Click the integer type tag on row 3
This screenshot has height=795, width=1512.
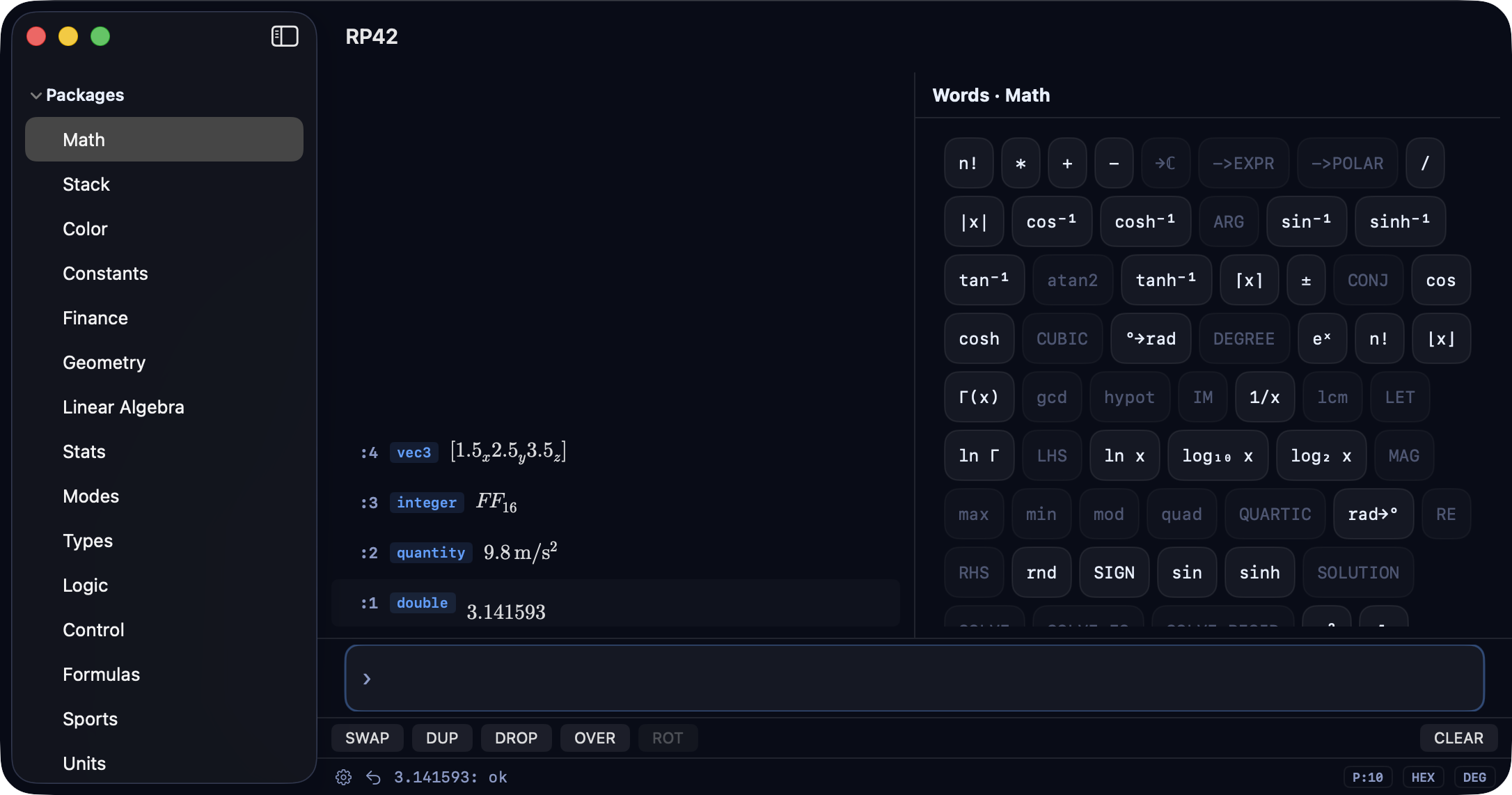(x=427, y=502)
